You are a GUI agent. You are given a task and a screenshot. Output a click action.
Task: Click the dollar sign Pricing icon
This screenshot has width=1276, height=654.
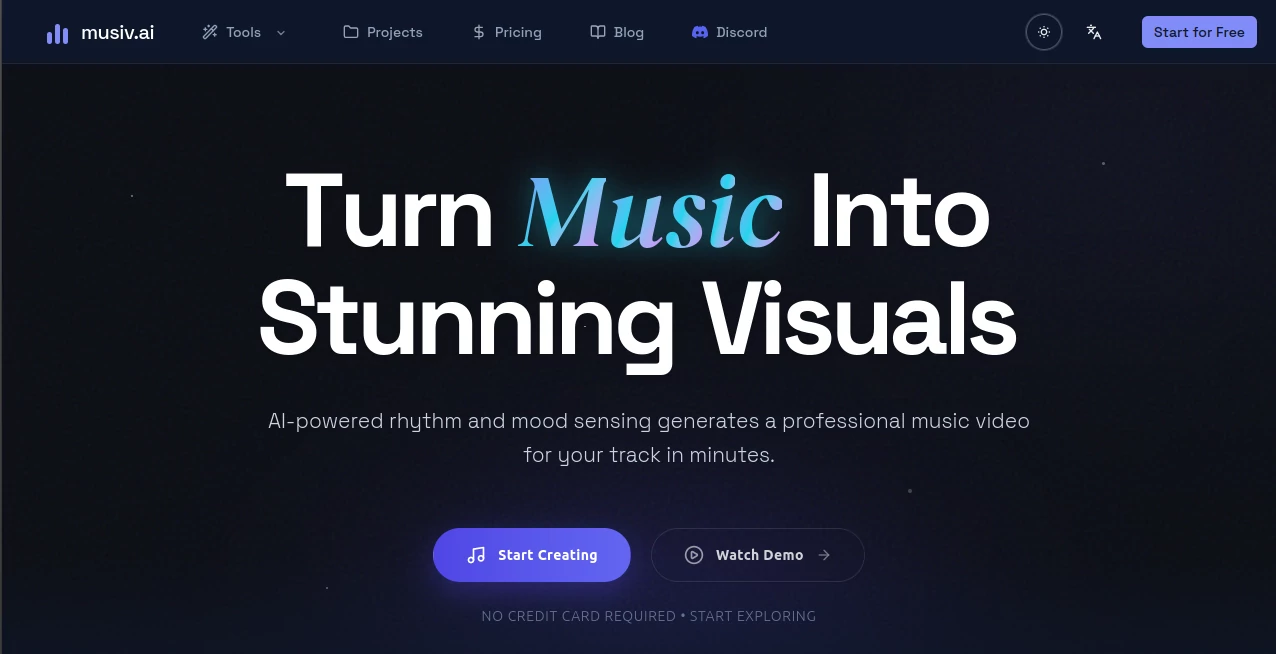479,32
